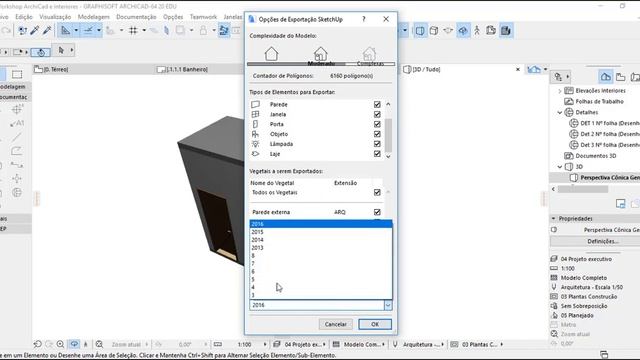Click the dimension crosshair tool in left toolbox

(17, 109)
